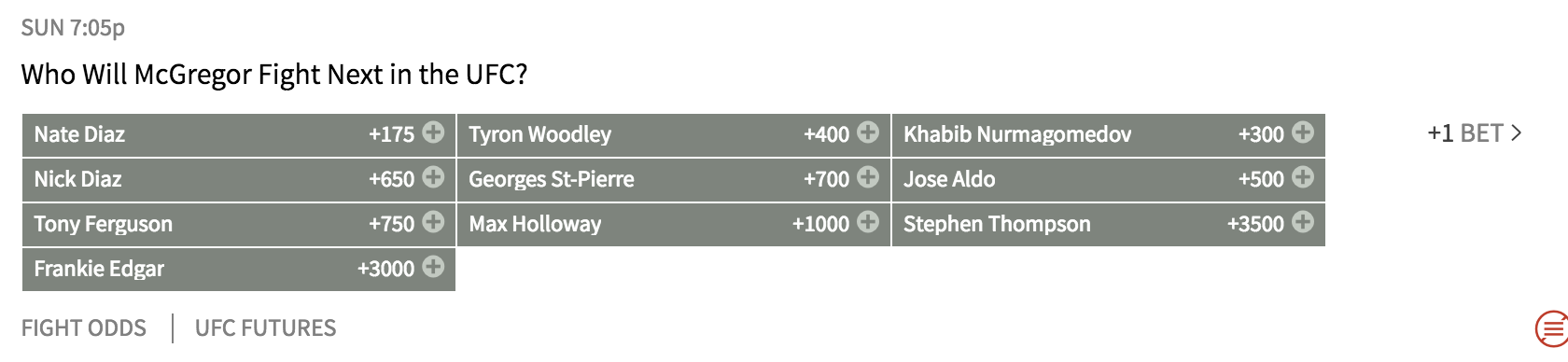Open the FIGHT ODDS tab
Screen dimensions: 1568x362
click(84, 328)
